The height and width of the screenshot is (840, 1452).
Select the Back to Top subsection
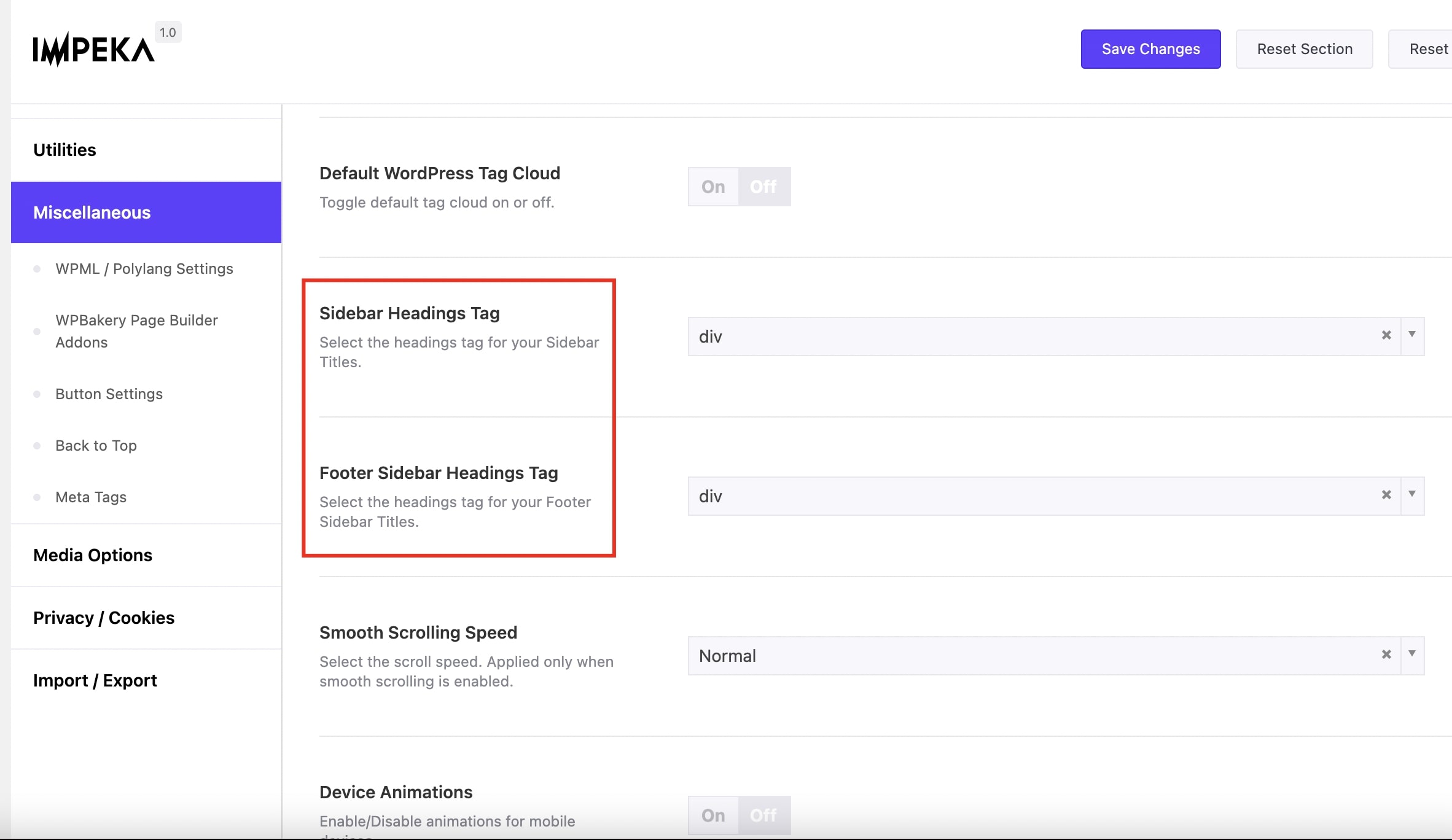(x=96, y=446)
